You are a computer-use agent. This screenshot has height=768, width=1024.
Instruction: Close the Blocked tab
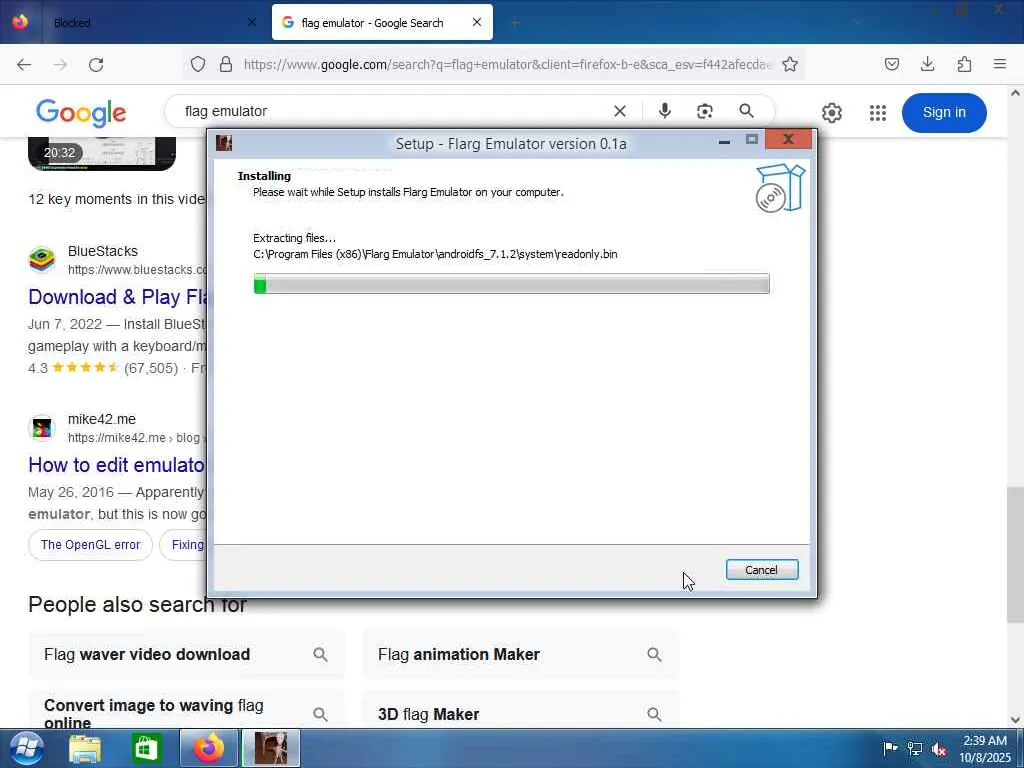click(252, 22)
